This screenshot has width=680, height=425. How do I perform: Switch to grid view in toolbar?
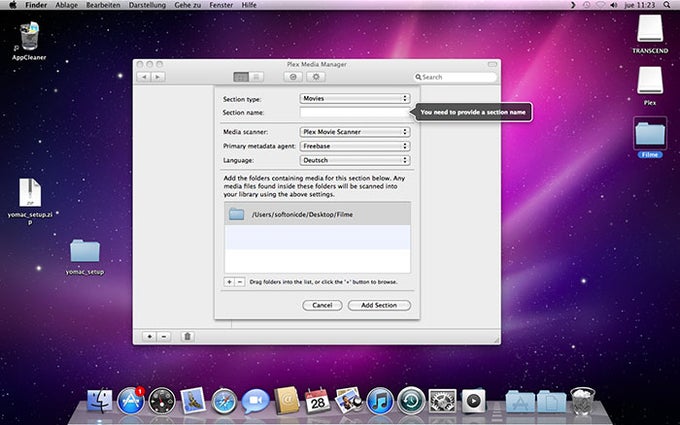(x=241, y=77)
